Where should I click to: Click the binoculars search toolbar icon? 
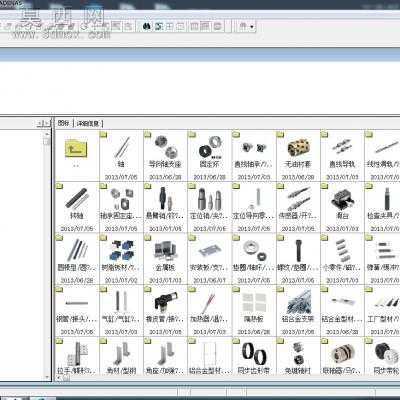147,26
